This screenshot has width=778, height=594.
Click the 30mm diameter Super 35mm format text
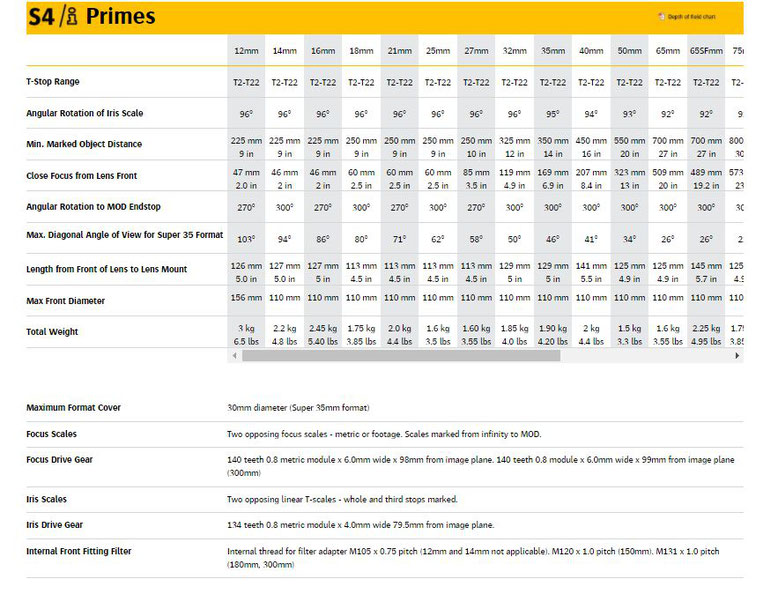point(298,408)
